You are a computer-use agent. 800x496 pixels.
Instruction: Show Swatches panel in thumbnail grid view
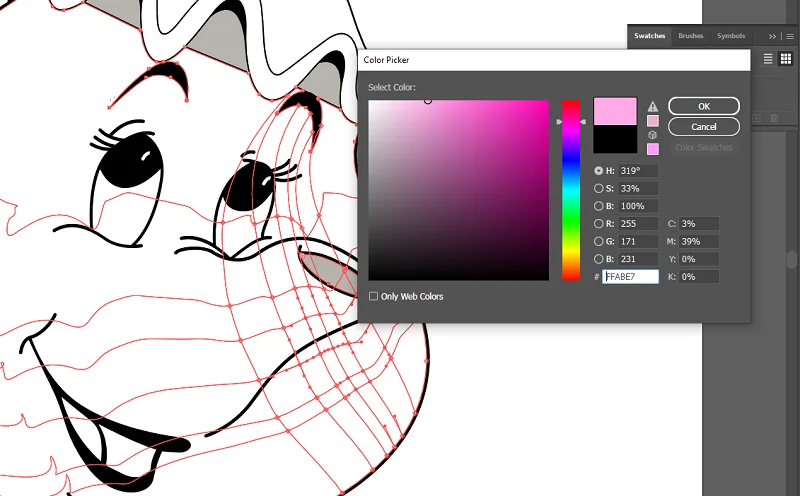(x=786, y=59)
